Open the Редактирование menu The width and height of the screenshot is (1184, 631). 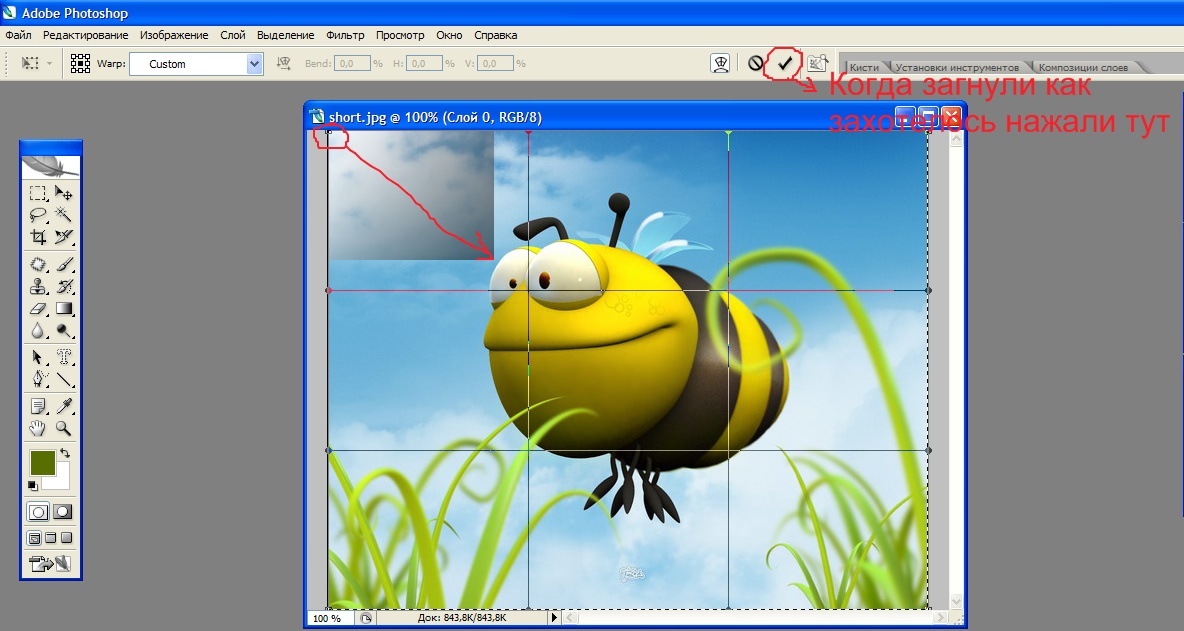pos(85,35)
